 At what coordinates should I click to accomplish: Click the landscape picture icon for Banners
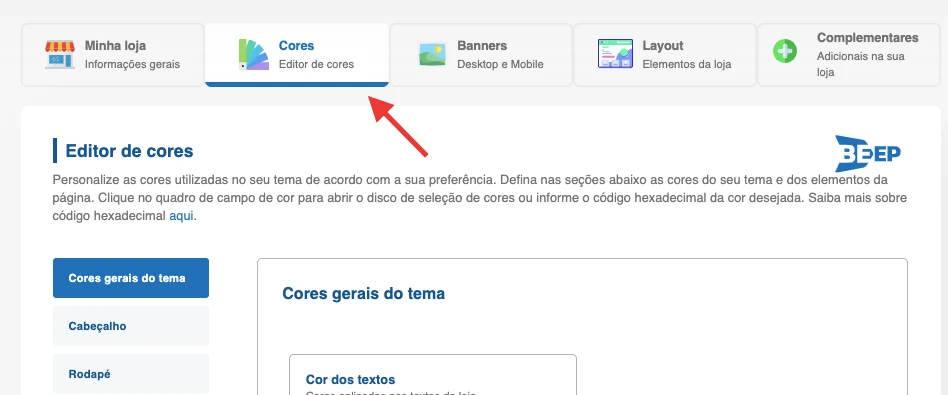pos(432,54)
